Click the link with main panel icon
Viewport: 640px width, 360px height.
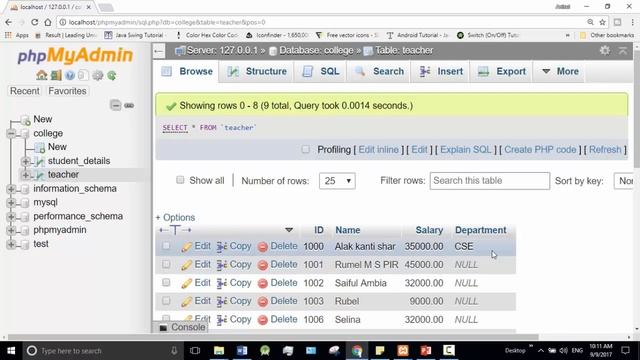point(129,105)
